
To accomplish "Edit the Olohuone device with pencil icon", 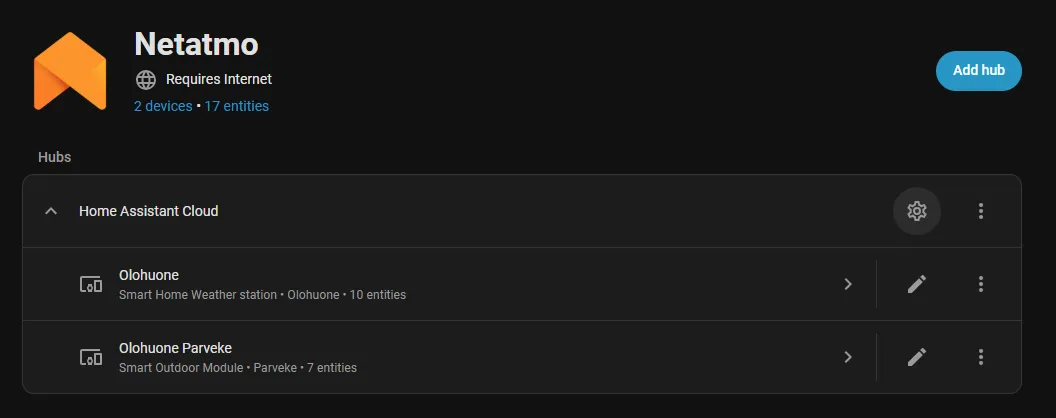I will pyautogui.click(x=916, y=284).
